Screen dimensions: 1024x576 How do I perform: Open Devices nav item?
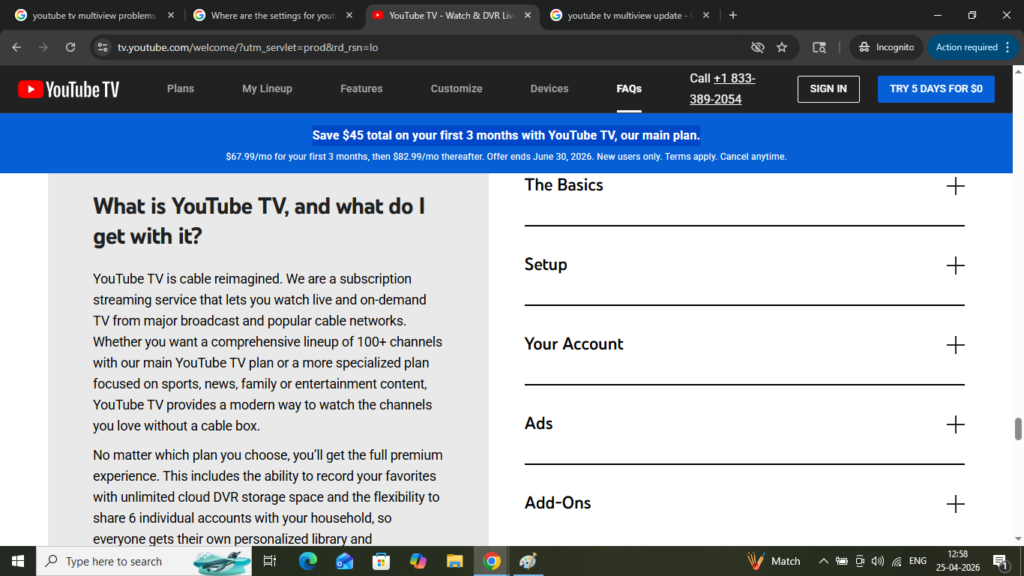(549, 89)
